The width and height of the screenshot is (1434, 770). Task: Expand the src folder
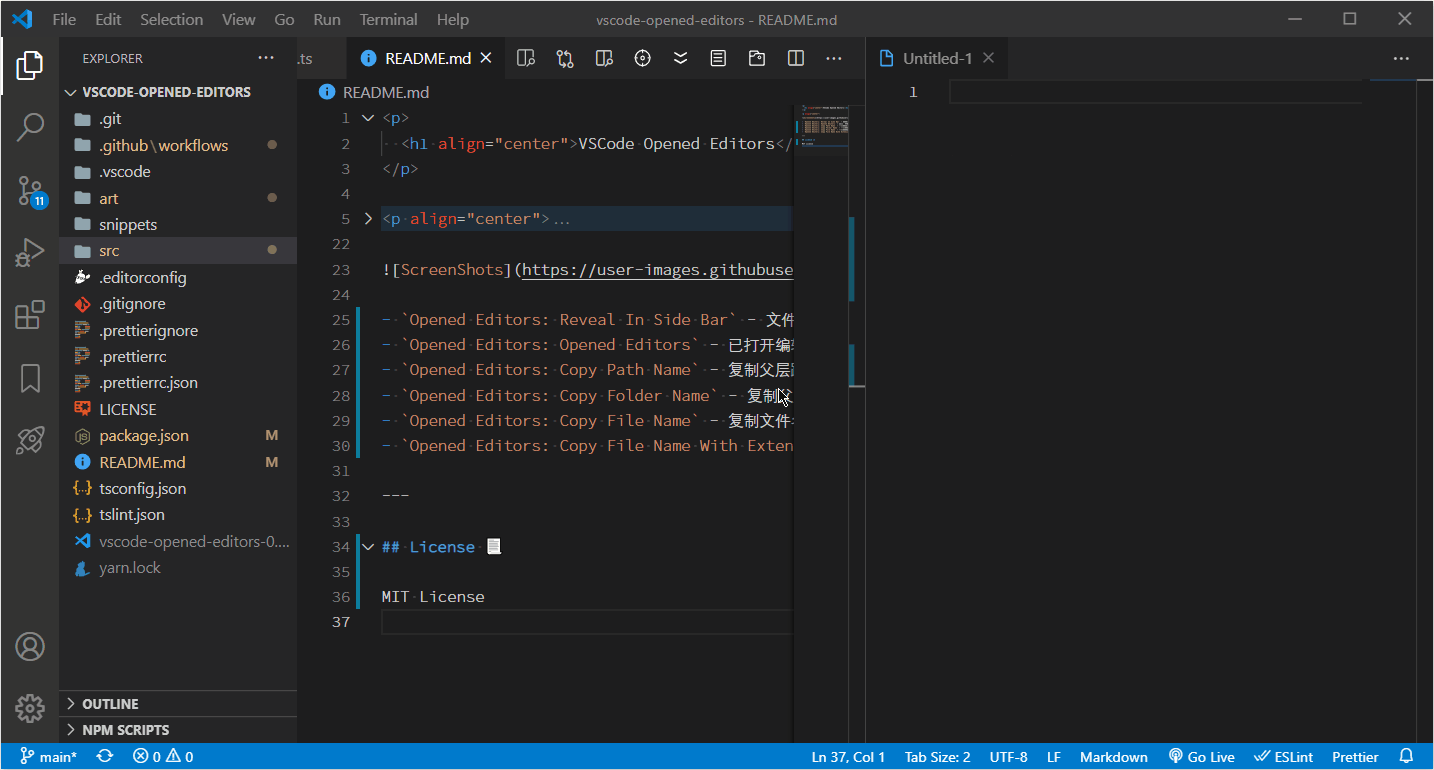pyautogui.click(x=178, y=251)
